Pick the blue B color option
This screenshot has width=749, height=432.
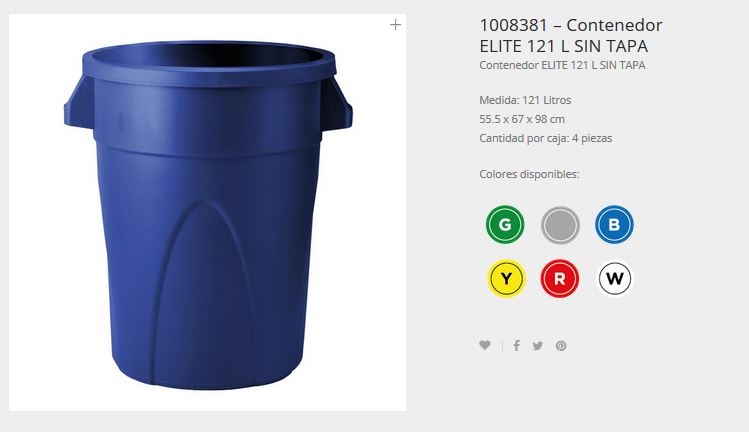click(614, 225)
